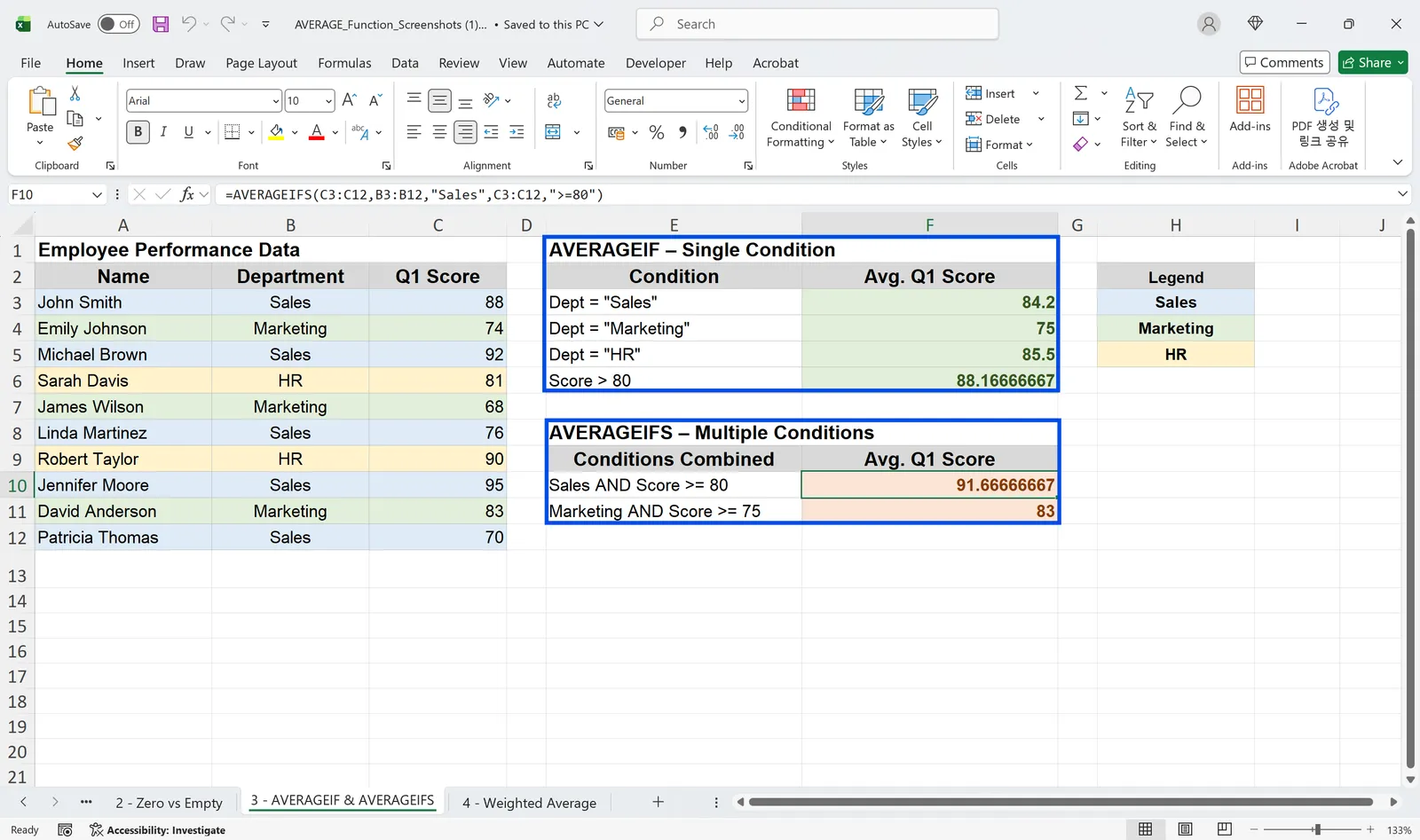Decrease font size with smaller A icon
Screen dimensions: 1420x840
tap(375, 100)
